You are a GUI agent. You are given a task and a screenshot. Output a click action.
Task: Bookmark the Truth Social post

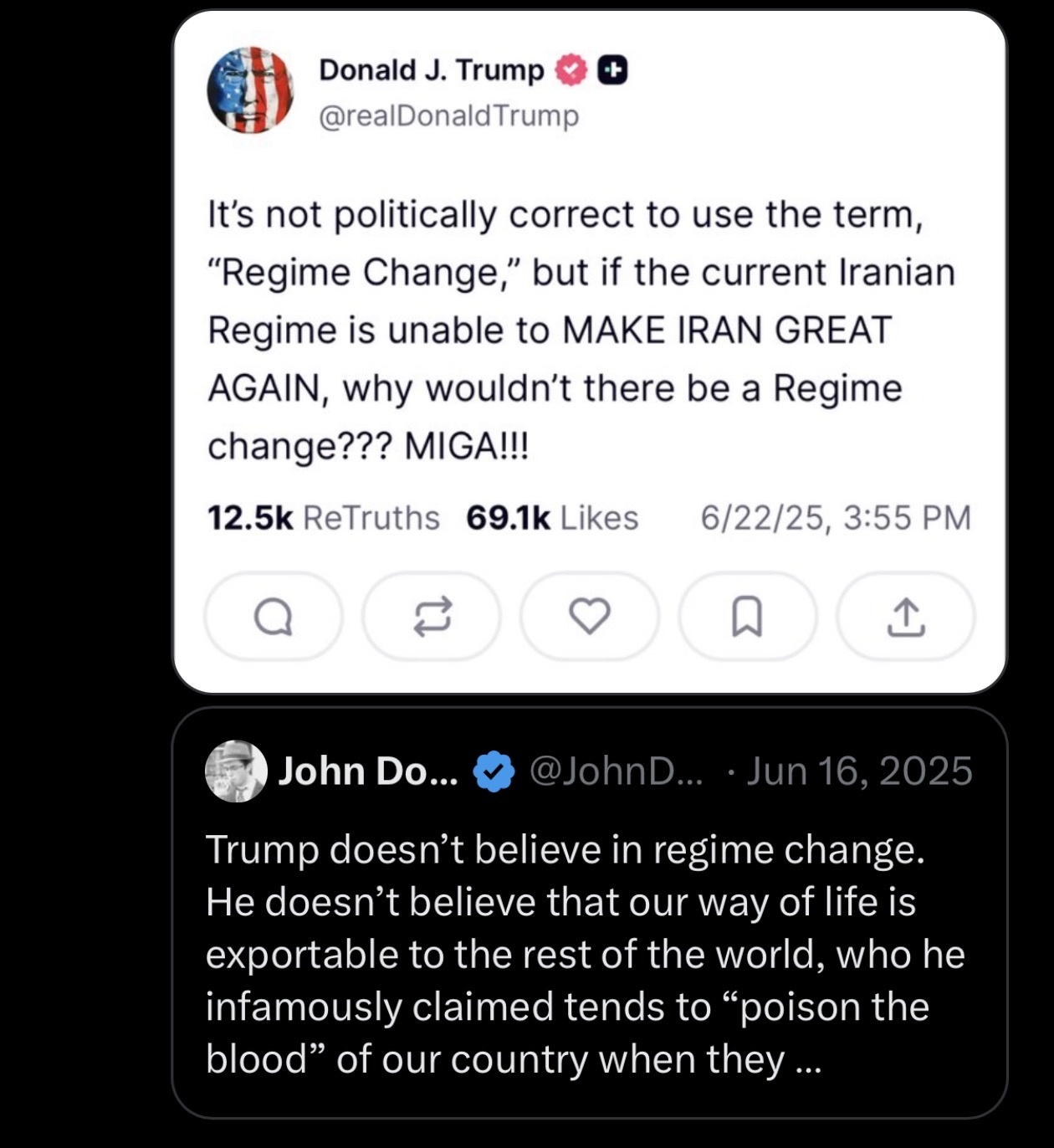click(x=747, y=618)
